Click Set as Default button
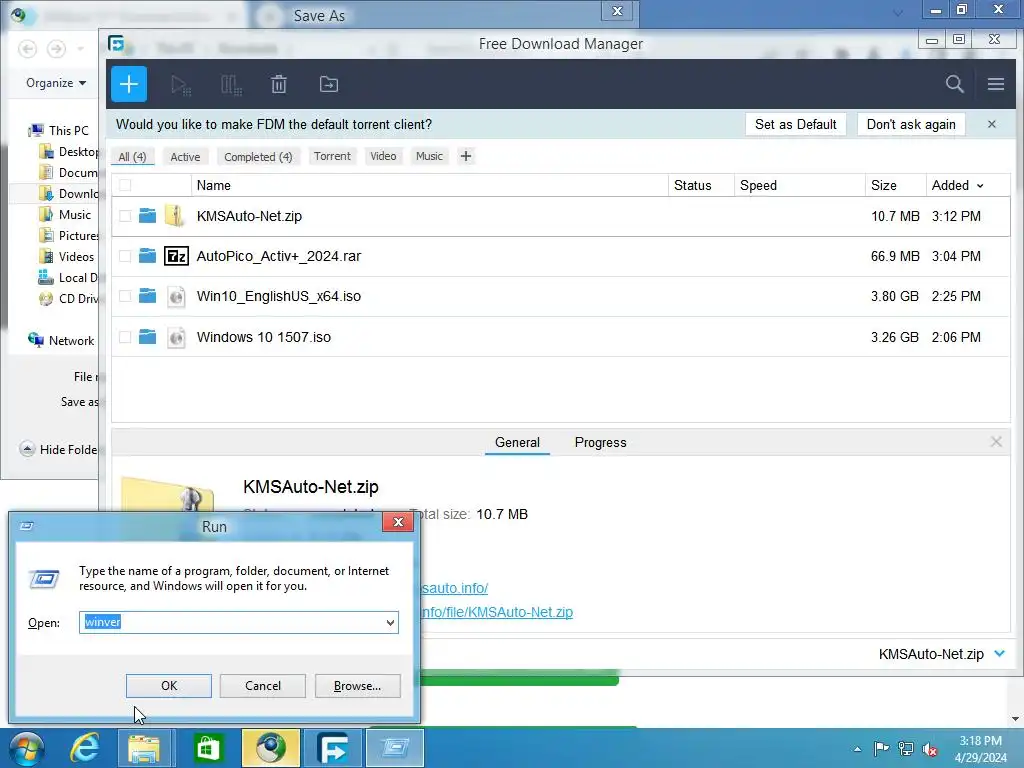1024x768 pixels. [x=795, y=124]
